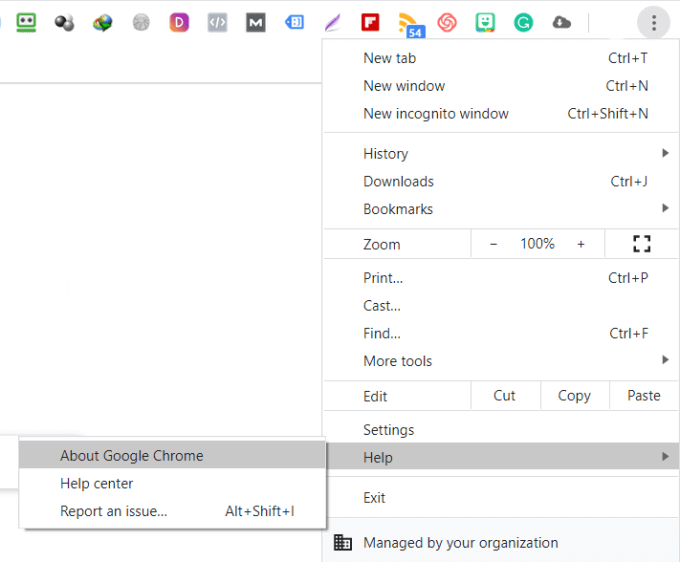Click the Bookmarks menu label
Screen dimensions: 680x562
(x=398, y=209)
